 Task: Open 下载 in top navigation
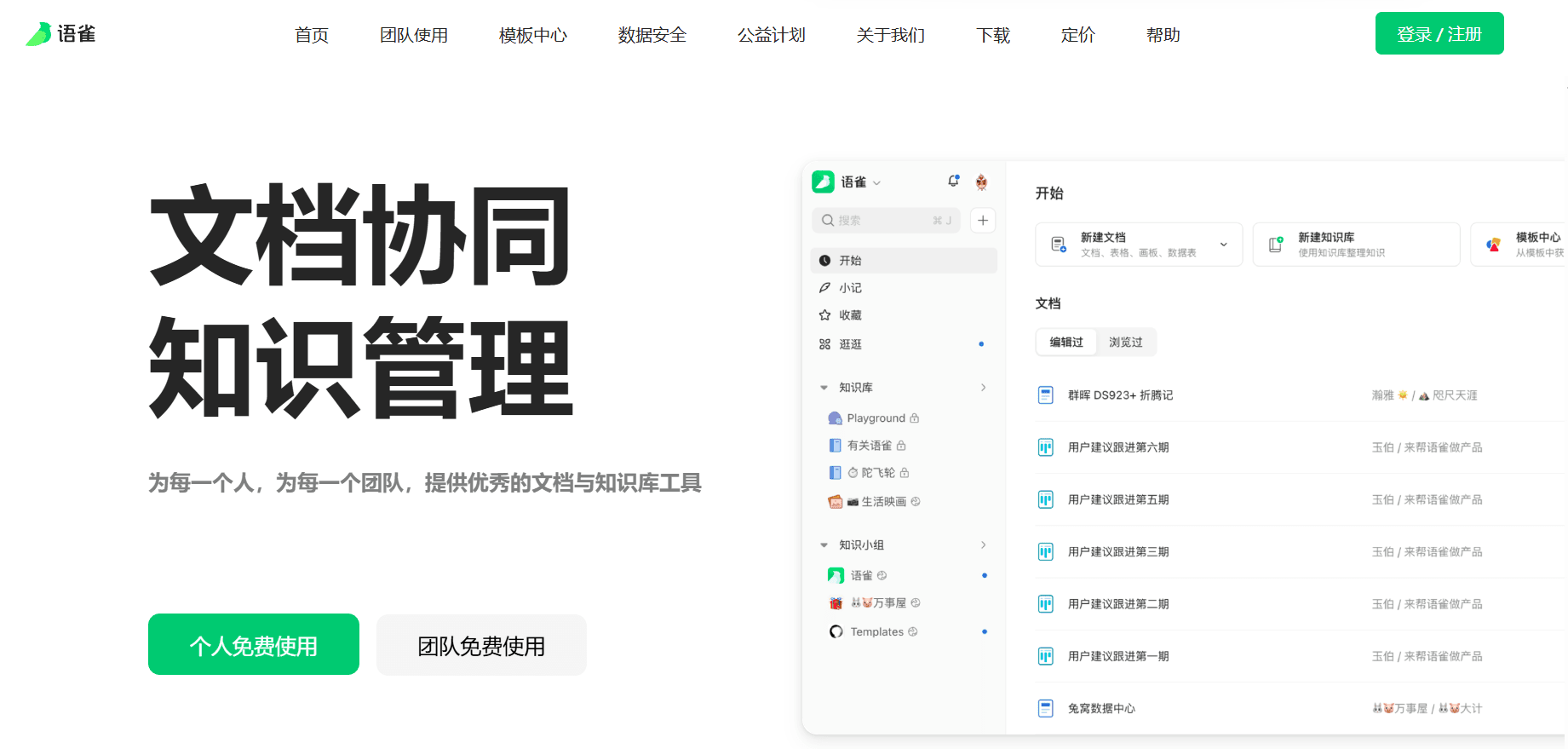coord(993,35)
